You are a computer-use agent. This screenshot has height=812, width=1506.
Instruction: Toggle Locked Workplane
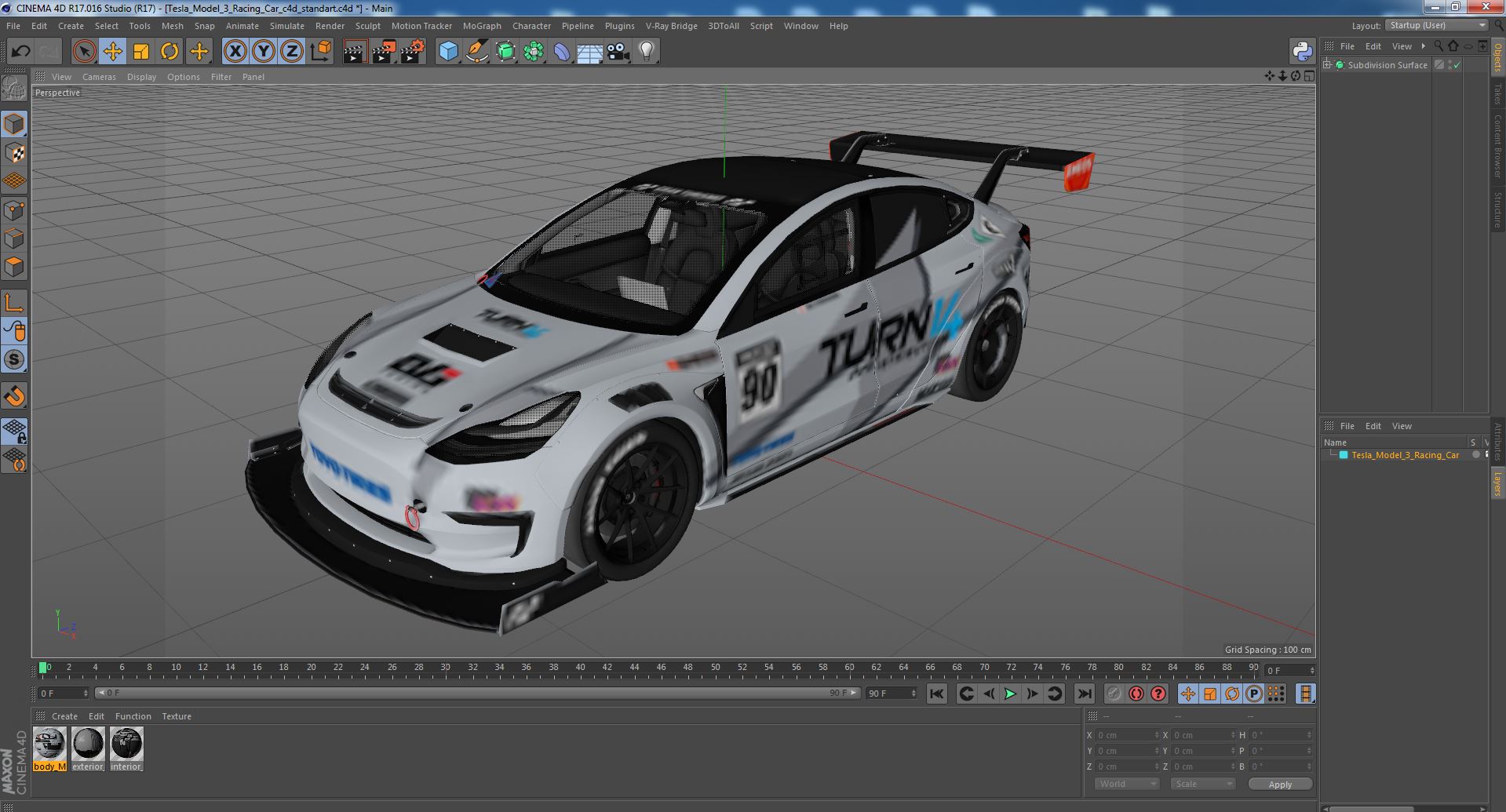(14, 431)
